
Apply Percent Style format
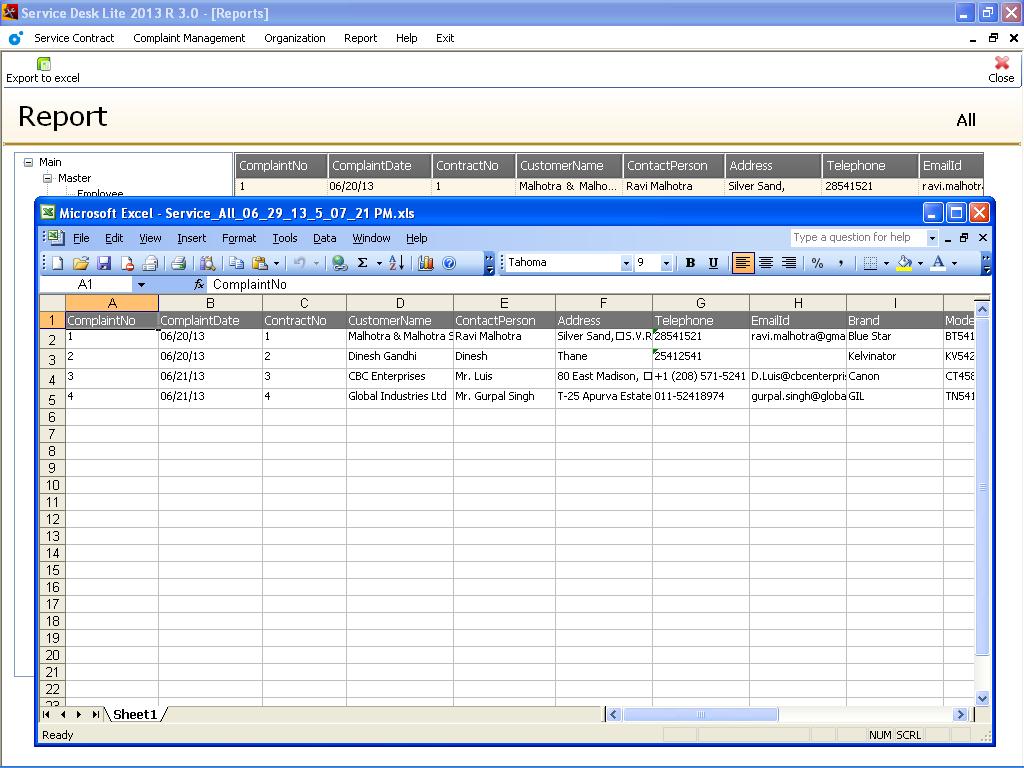[817, 263]
